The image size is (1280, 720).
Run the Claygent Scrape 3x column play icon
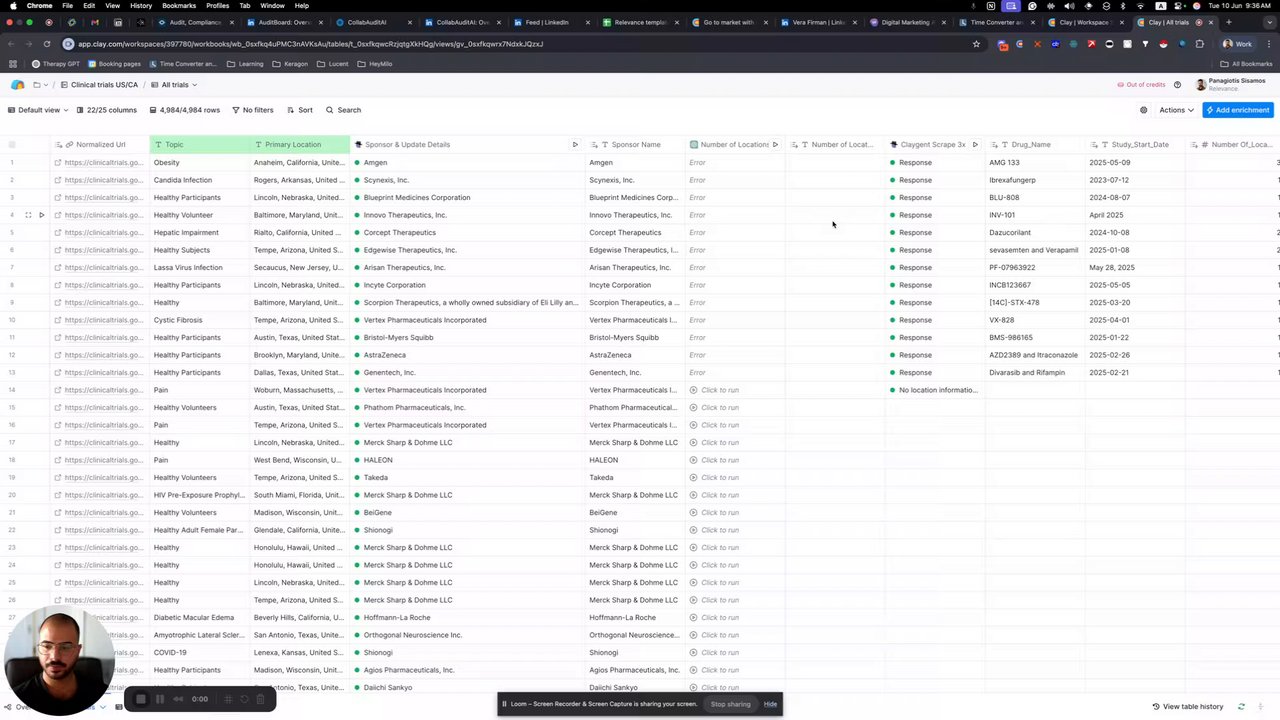[x=975, y=145]
